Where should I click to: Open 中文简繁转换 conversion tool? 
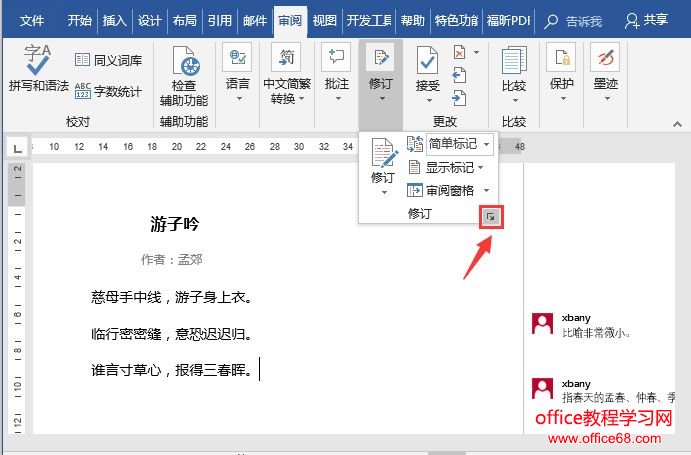pos(286,73)
